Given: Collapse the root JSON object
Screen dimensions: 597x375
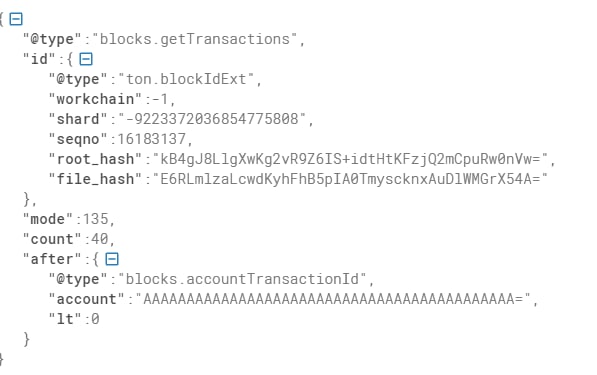Looking at the screenshot, I should click(16, 19).
